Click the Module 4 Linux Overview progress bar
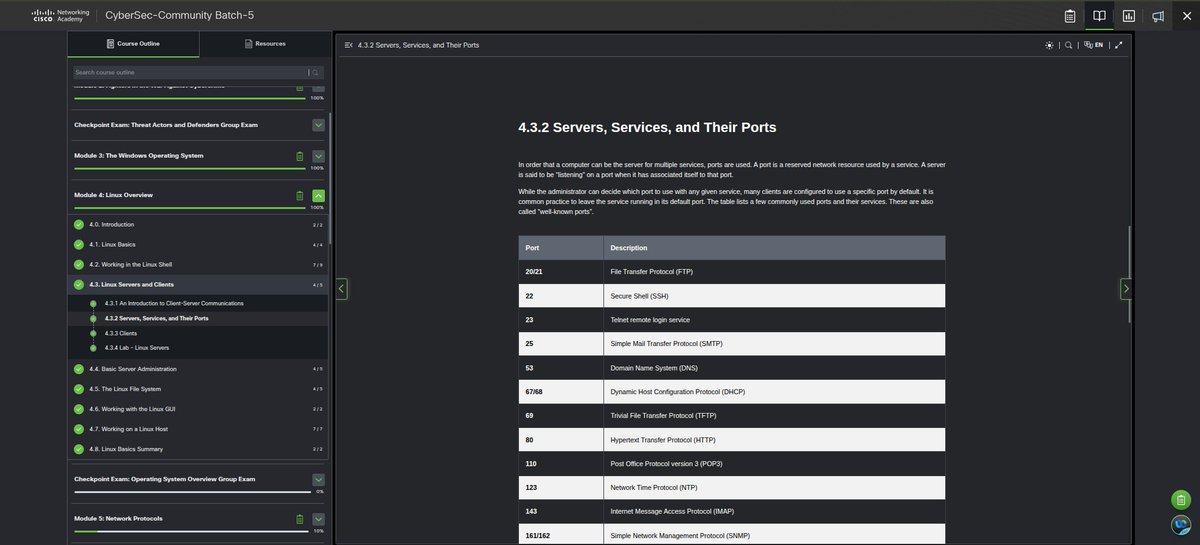This screenshot has width=1200, height=545. (x=192, y=208)
